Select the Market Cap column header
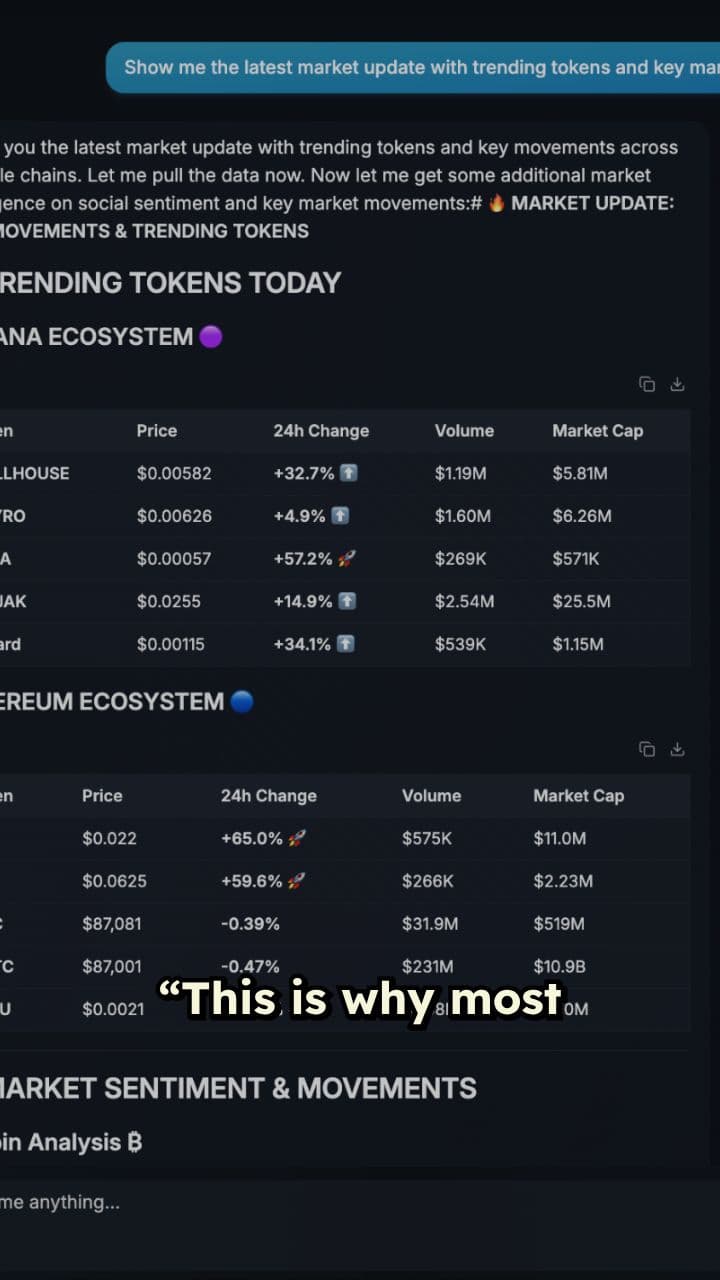720x1280 pixels. pyautogui.click(x=597, y=430)
